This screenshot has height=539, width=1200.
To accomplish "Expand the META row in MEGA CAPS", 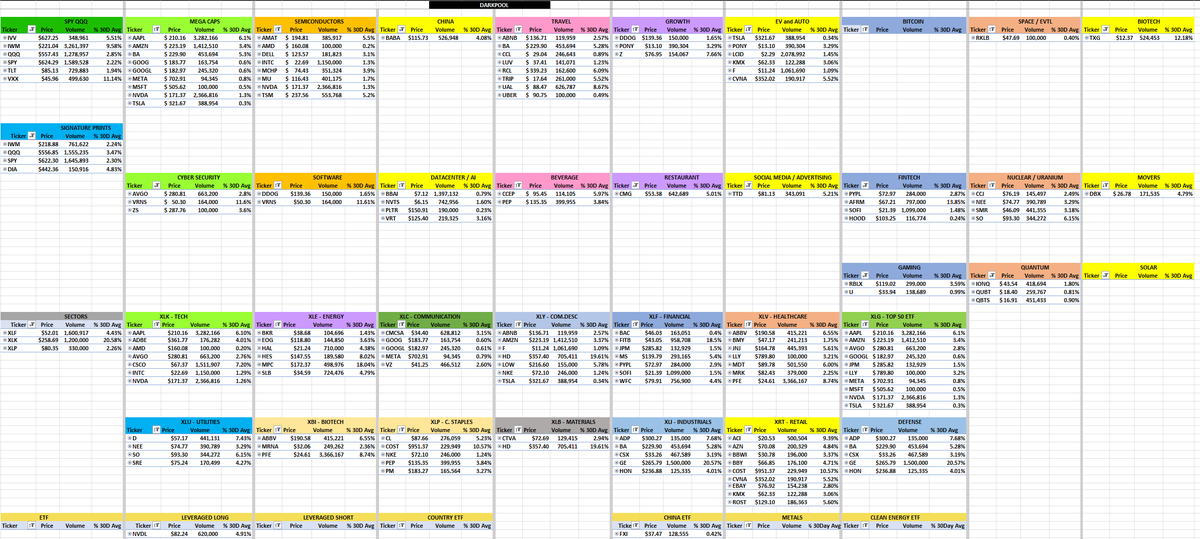I will 130,78.
